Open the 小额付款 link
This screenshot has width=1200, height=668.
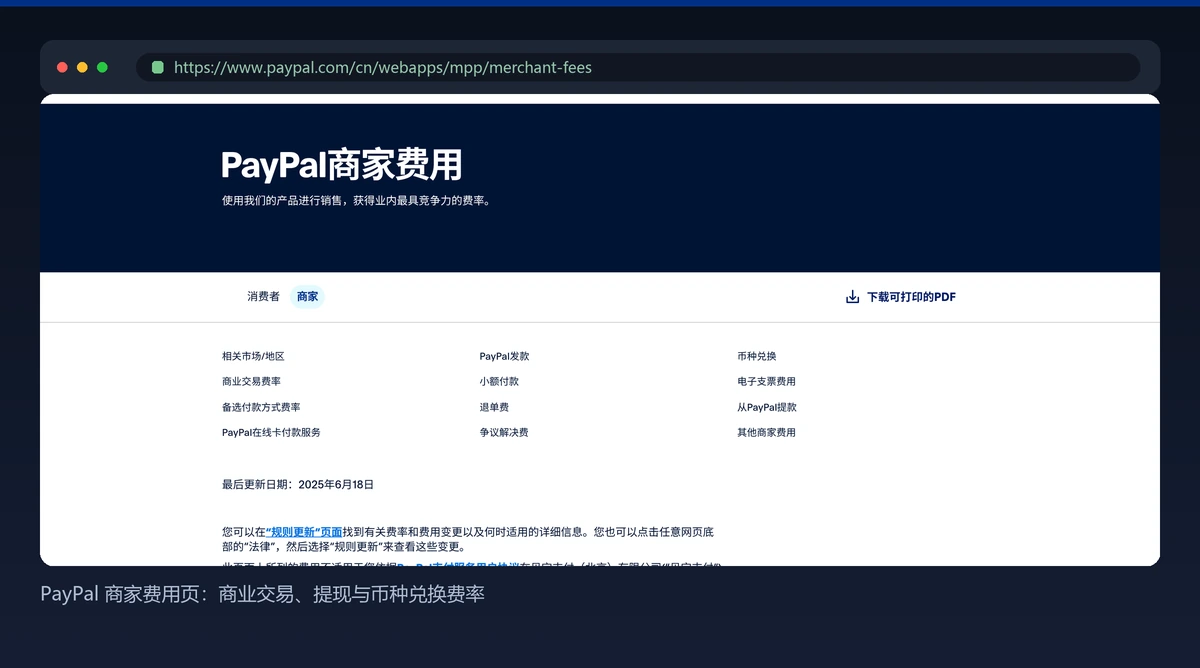(499, 381)
